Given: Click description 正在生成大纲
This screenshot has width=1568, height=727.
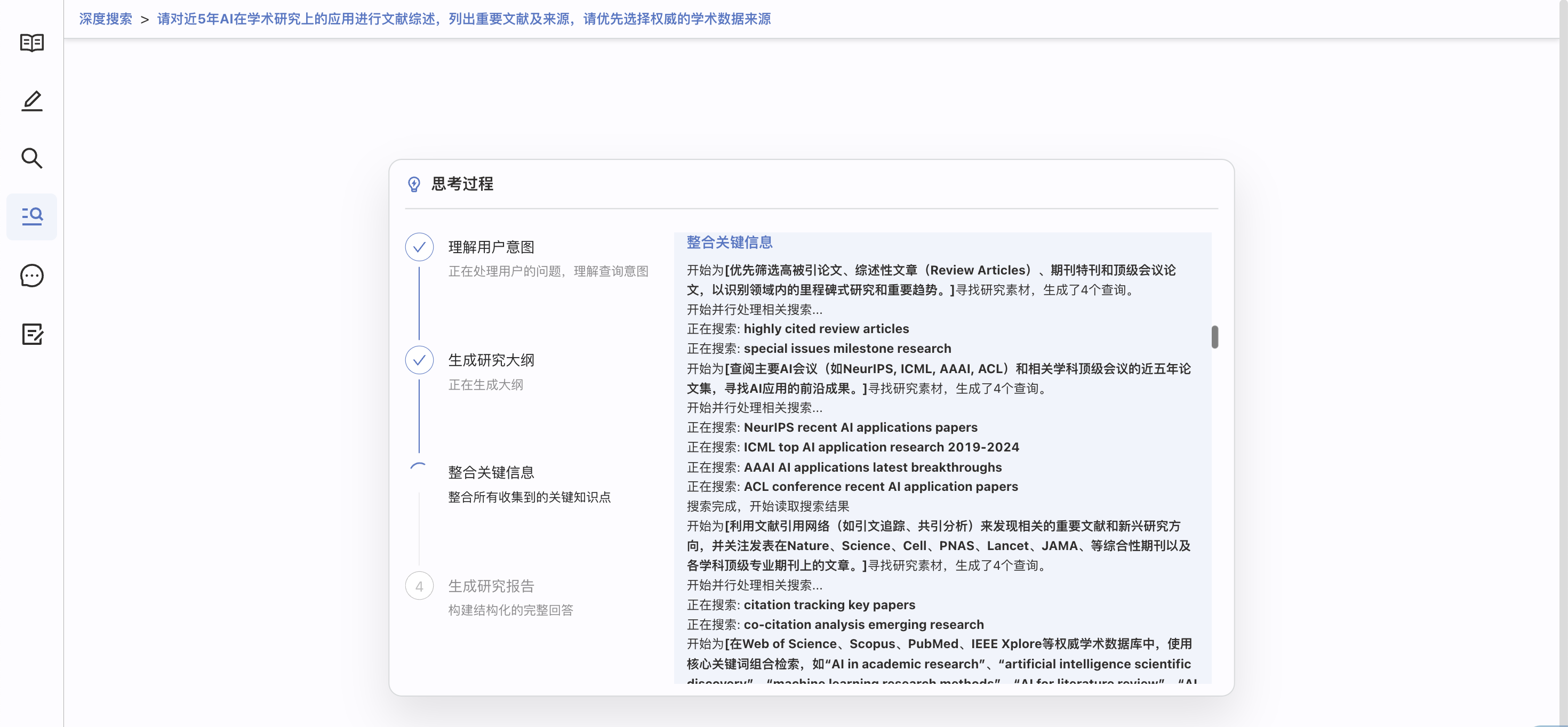Looking at the screenshot, I should pyautogui.click(x=486, y=384).
